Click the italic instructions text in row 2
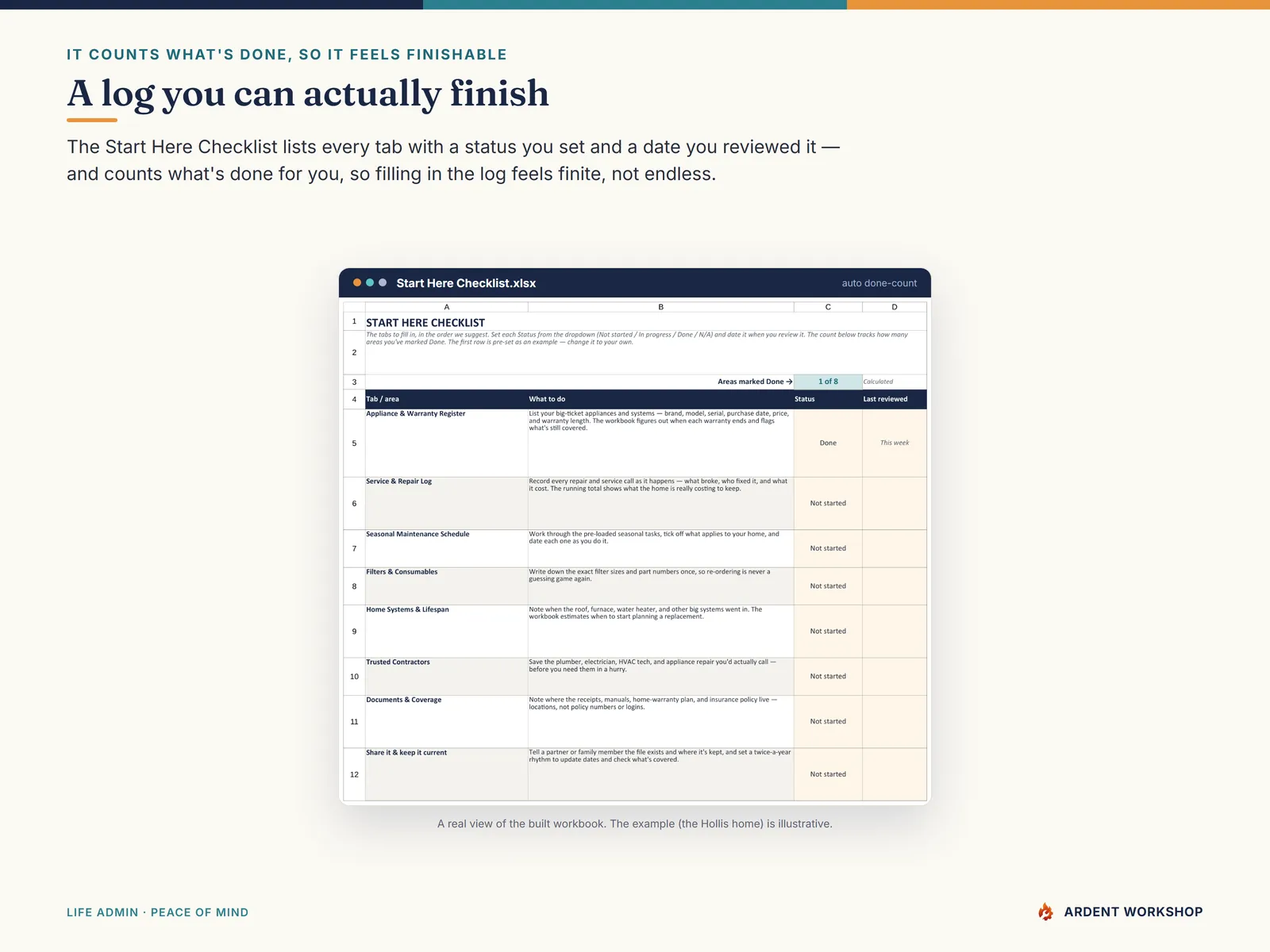Viewport: 1270px width, 952px height. click(x=637, y=338)
